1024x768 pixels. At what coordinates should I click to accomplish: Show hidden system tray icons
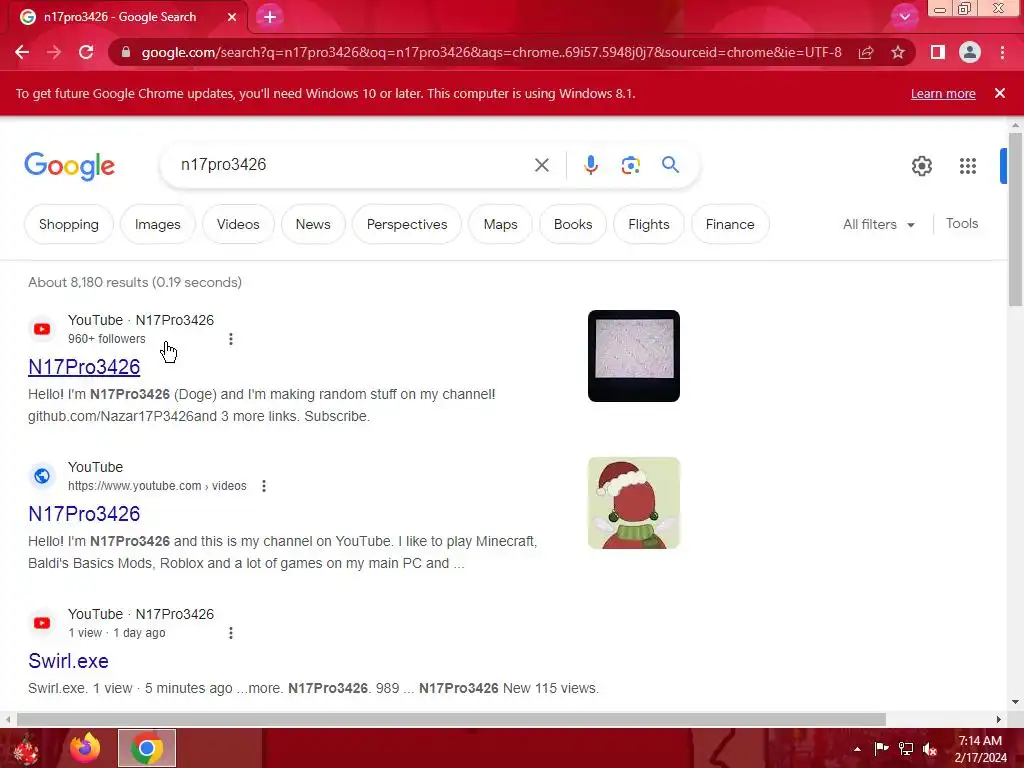click(x=857, y=749)
